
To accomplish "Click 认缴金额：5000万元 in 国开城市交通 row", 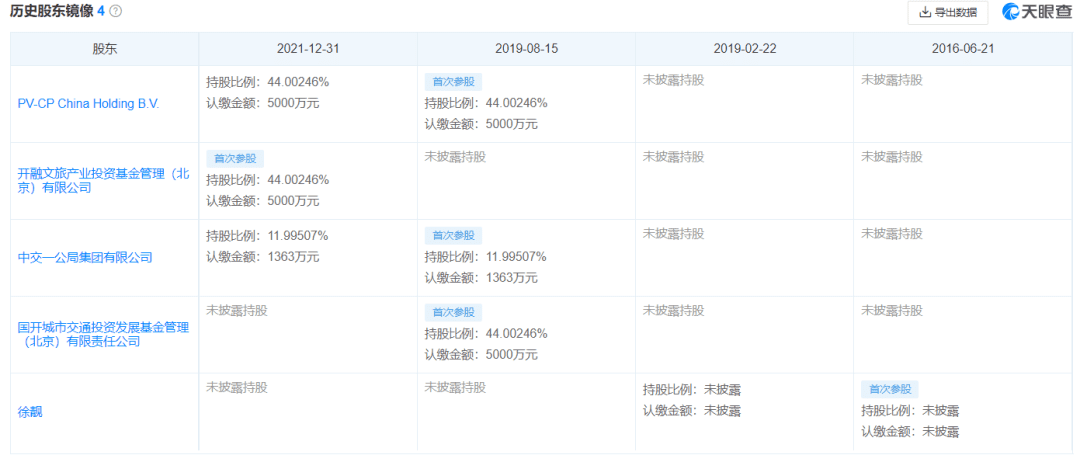I will (x=481, y=355).
